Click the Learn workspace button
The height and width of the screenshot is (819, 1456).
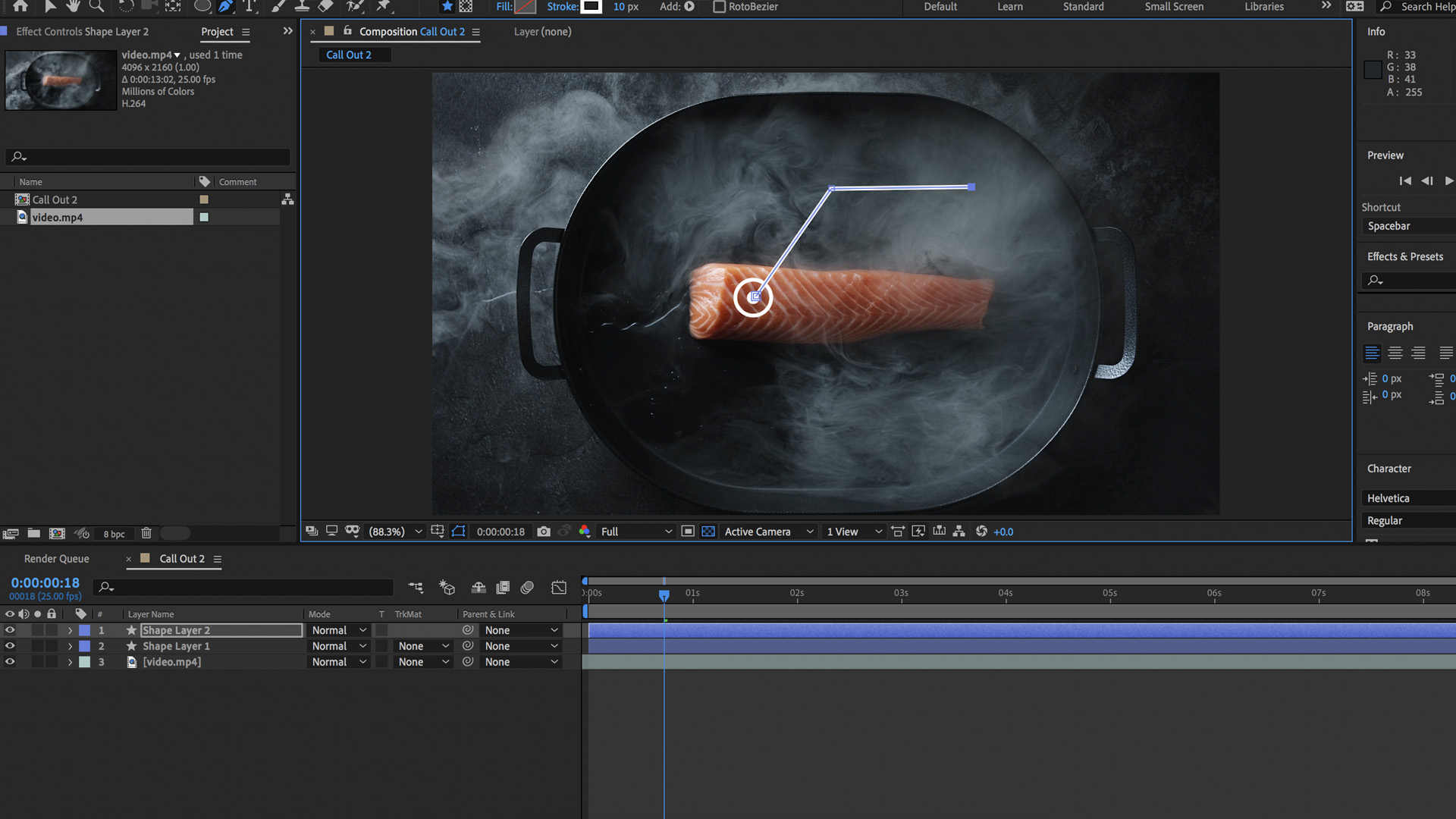(1009, 7)
